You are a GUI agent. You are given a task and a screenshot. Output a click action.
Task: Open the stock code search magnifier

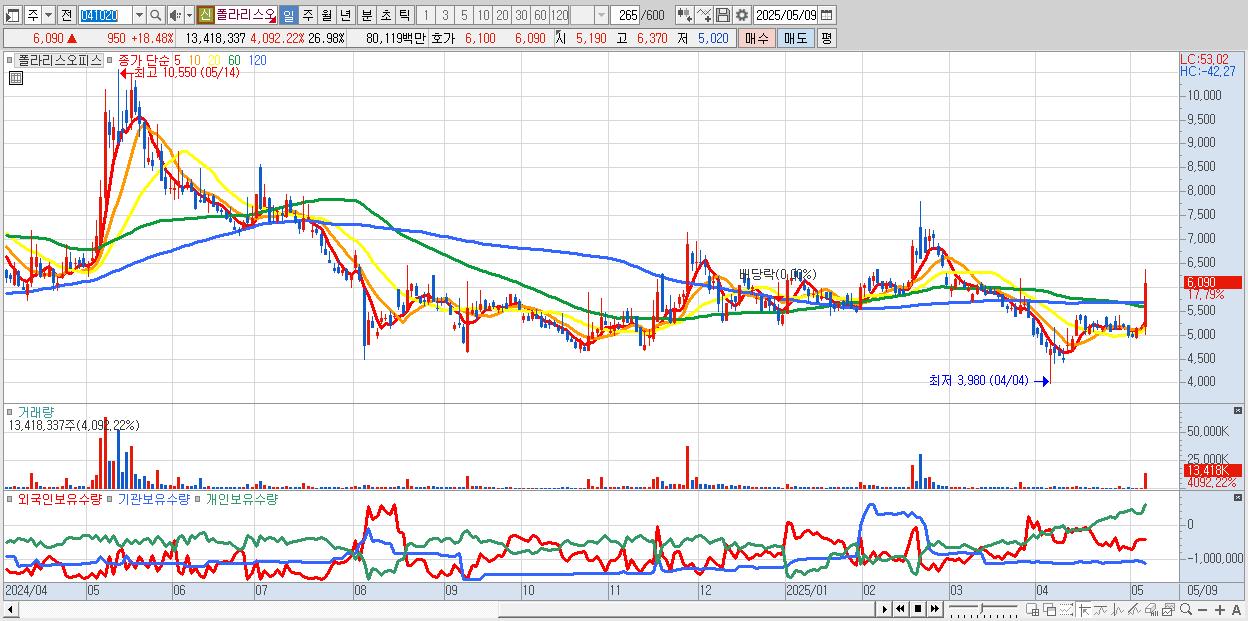(x=155, y=15)
